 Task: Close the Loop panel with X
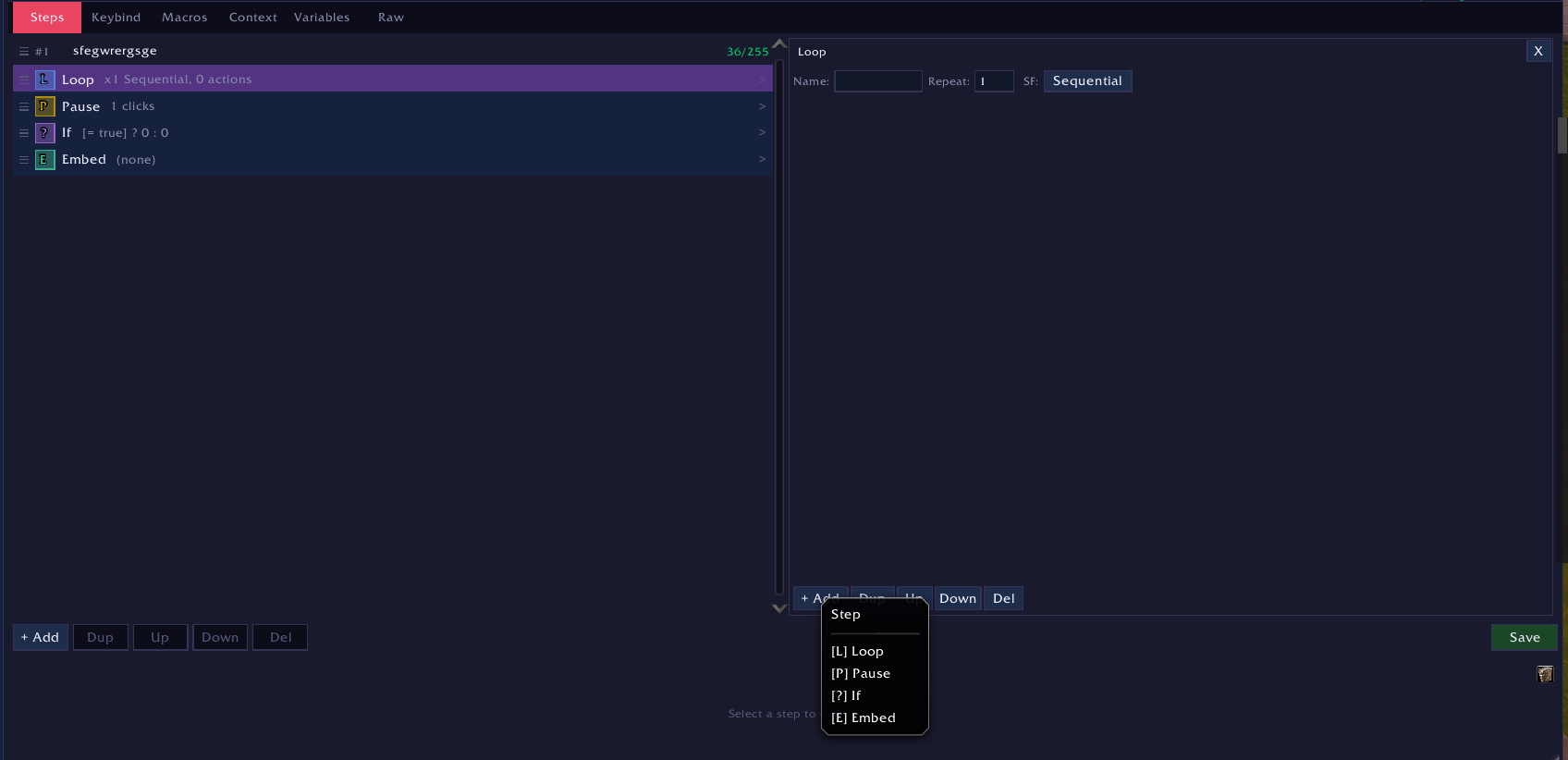1538,52
